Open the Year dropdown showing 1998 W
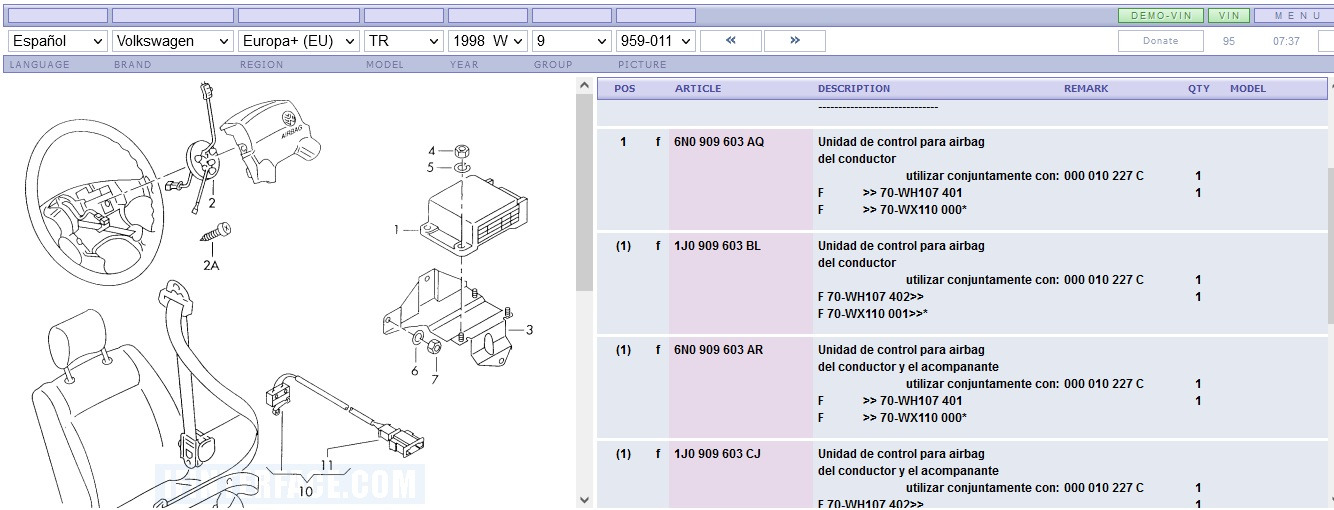The height and width of the screenshot is (510, 1334). click(487, 41)
